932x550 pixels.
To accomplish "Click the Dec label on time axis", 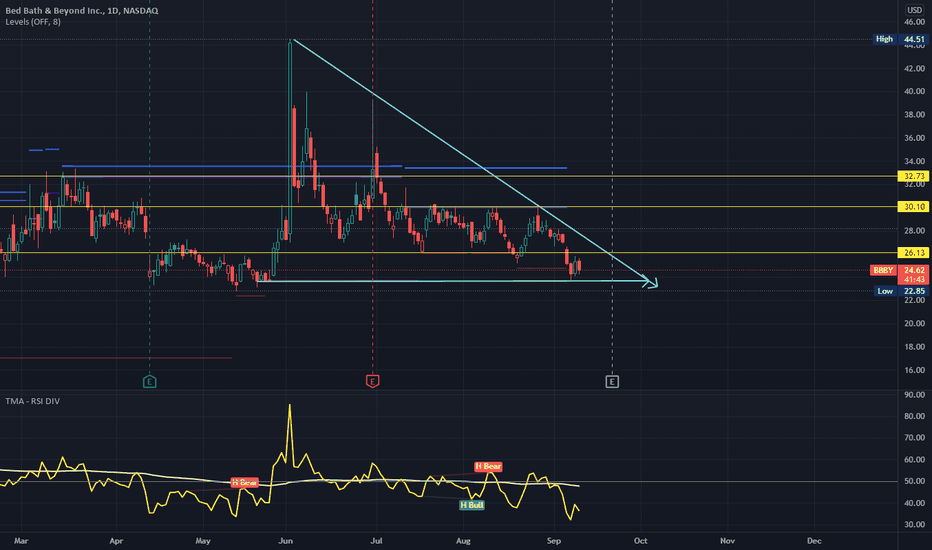I will tap(814, 540).
